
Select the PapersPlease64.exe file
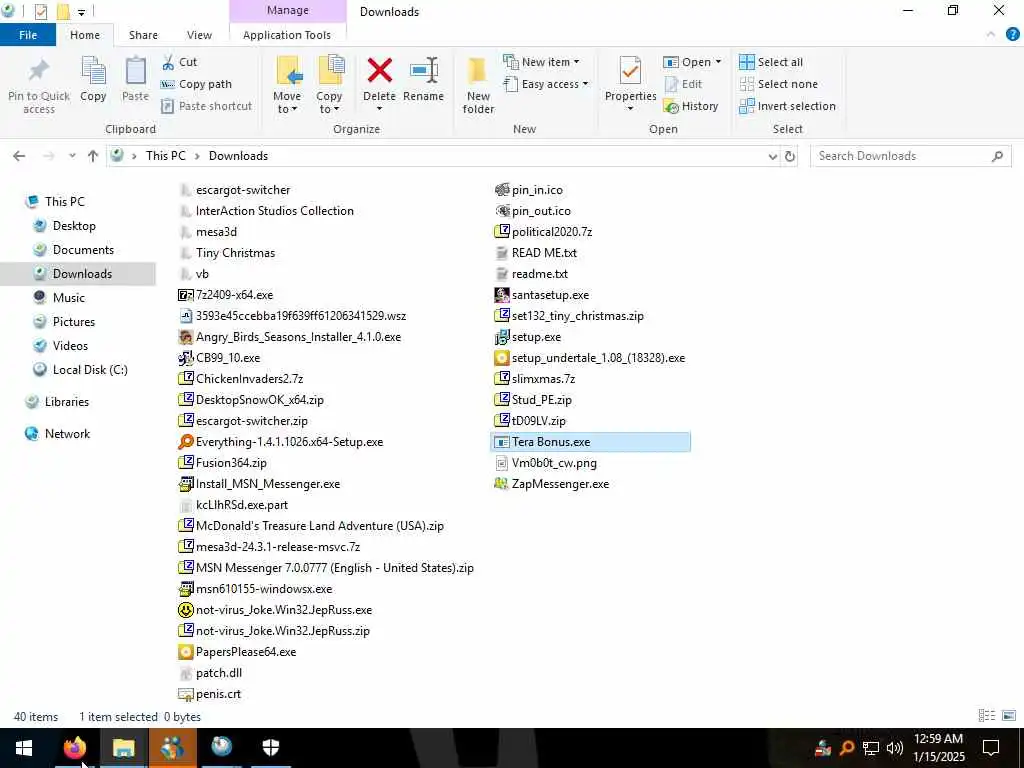point(238,652)
